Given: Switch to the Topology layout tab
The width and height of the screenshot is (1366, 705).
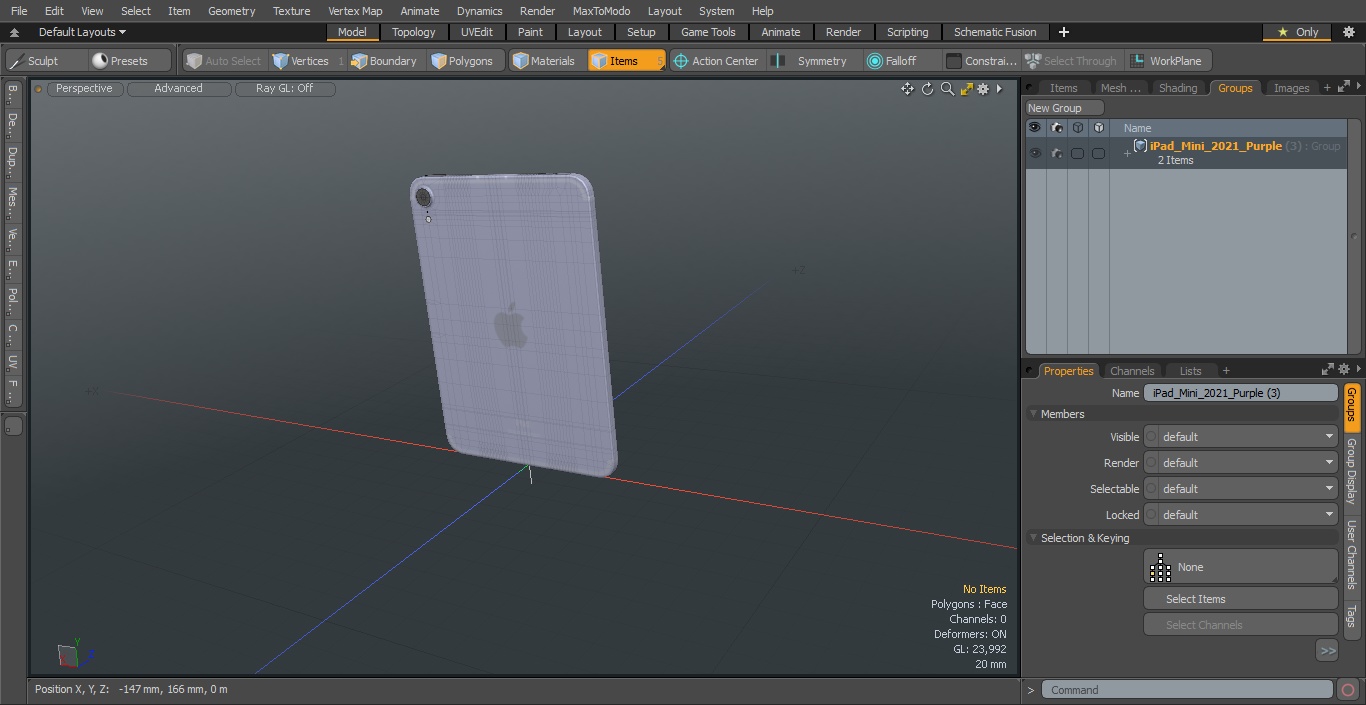Looking at the screenshot, I should tap(413, 32).
